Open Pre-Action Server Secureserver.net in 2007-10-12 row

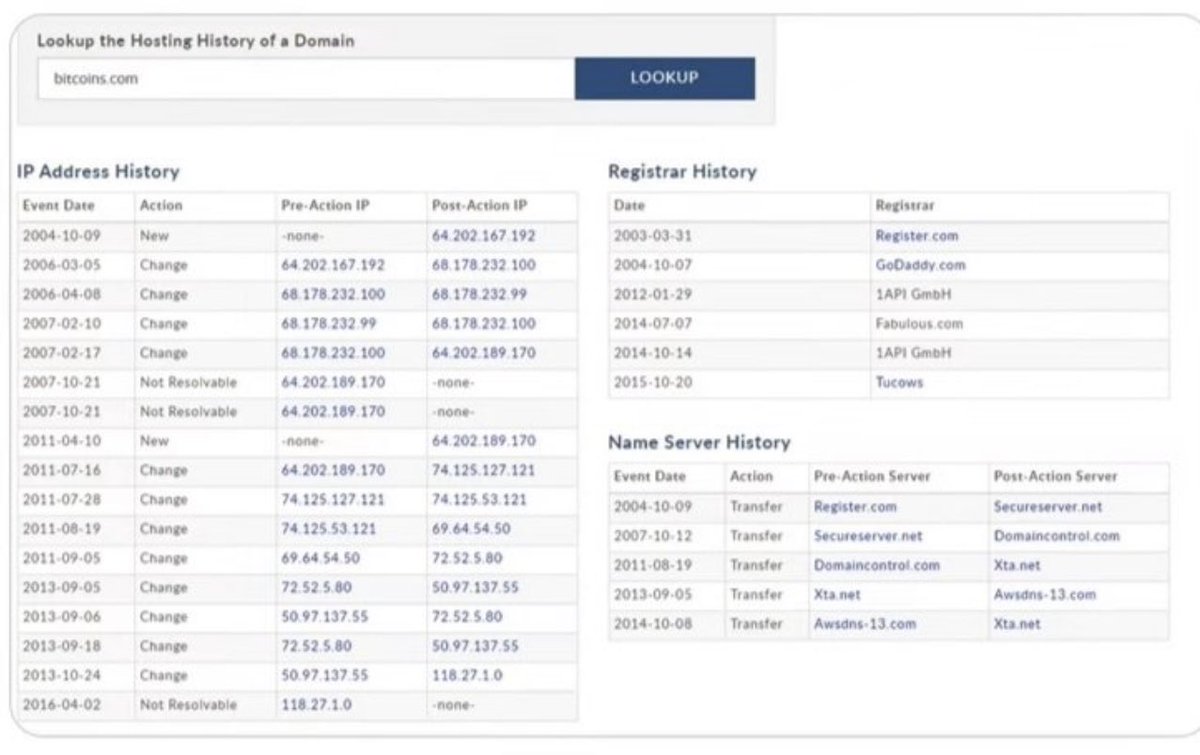(868, 536)
